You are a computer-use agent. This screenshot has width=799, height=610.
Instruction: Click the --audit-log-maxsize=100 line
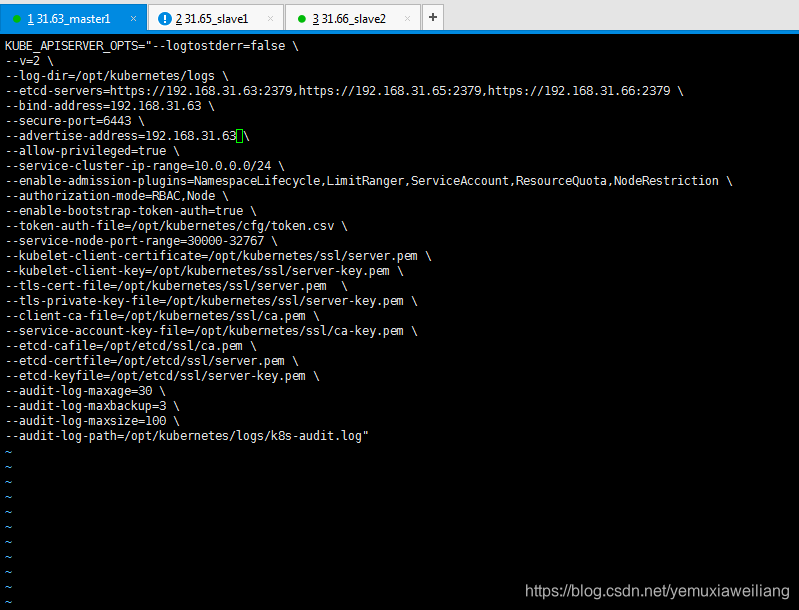[92, 421]
